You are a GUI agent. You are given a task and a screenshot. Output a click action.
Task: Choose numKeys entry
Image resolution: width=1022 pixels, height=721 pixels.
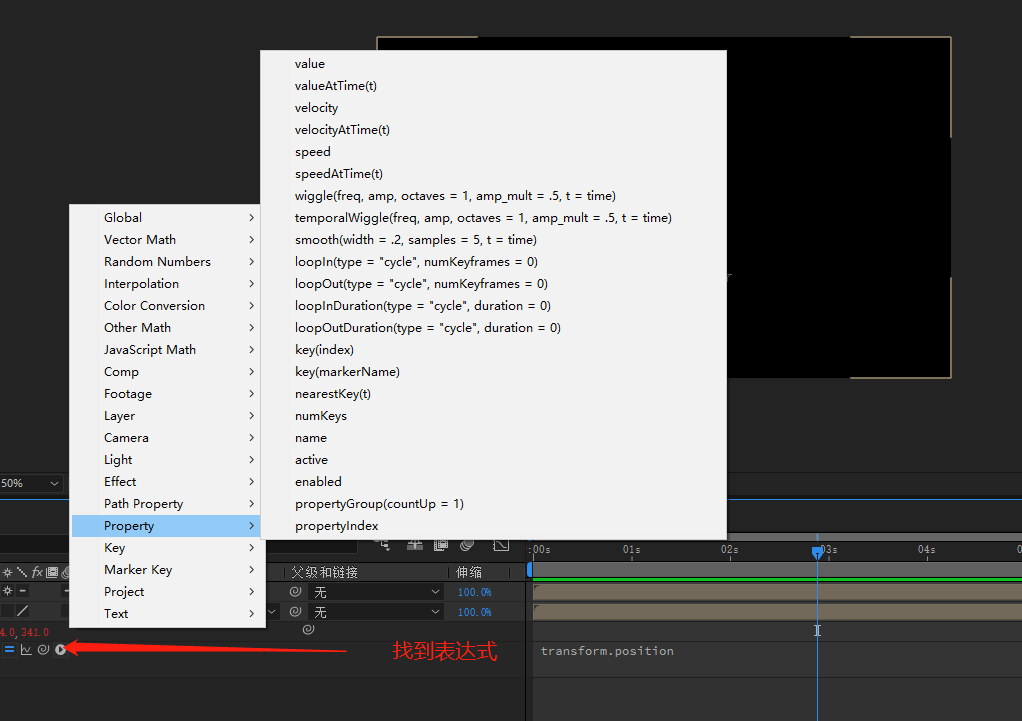click(493, 416)
